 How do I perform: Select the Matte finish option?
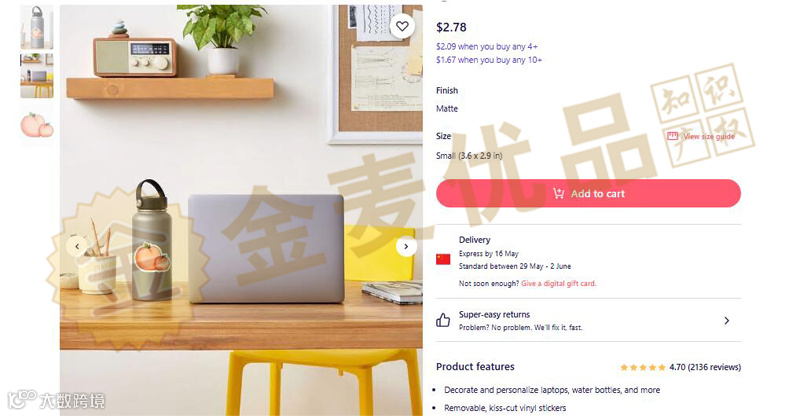tap(447, 109)
